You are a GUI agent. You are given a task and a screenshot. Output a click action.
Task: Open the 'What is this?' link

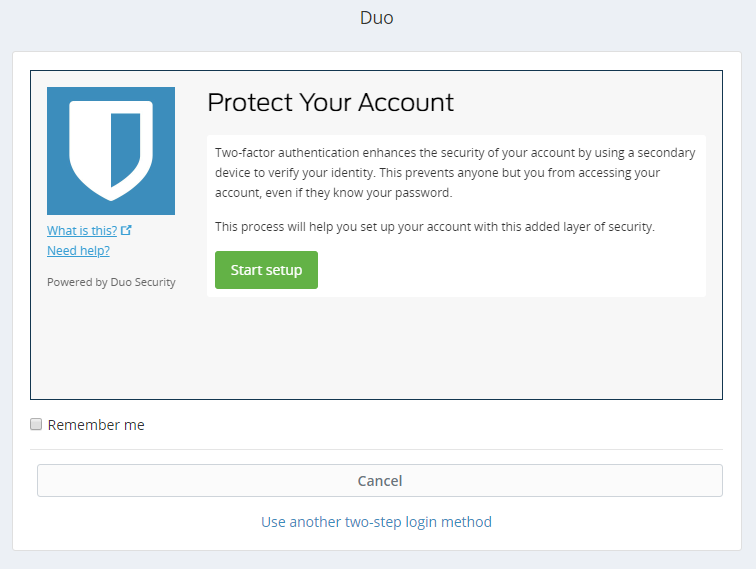tap(82, 230)
